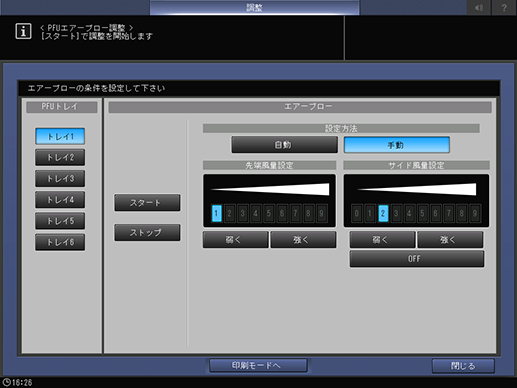Screen dimensions: 517x388
Task: Switch to the 調整 tab
Action: [x=254, y=7]
